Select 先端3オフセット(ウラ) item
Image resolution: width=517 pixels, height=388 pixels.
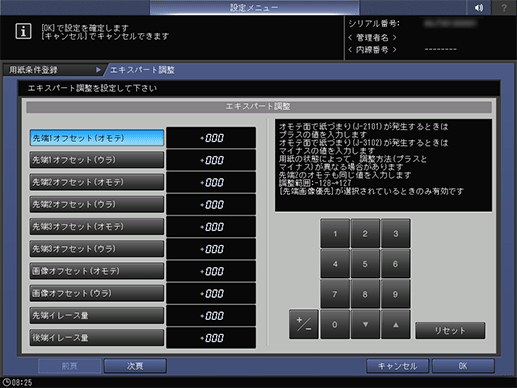97,249
